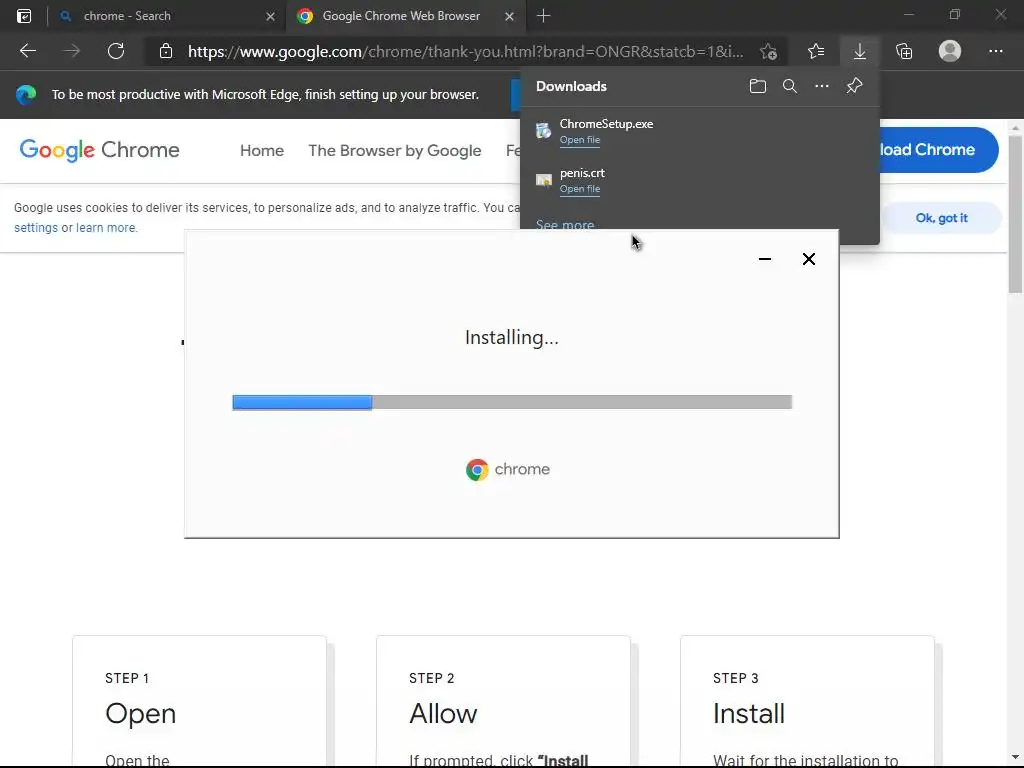Dismiss cookie notice with Ok, got it
Image resolution: width=1024 pixels, height=768 pixels.
click(x=941, y=218)
